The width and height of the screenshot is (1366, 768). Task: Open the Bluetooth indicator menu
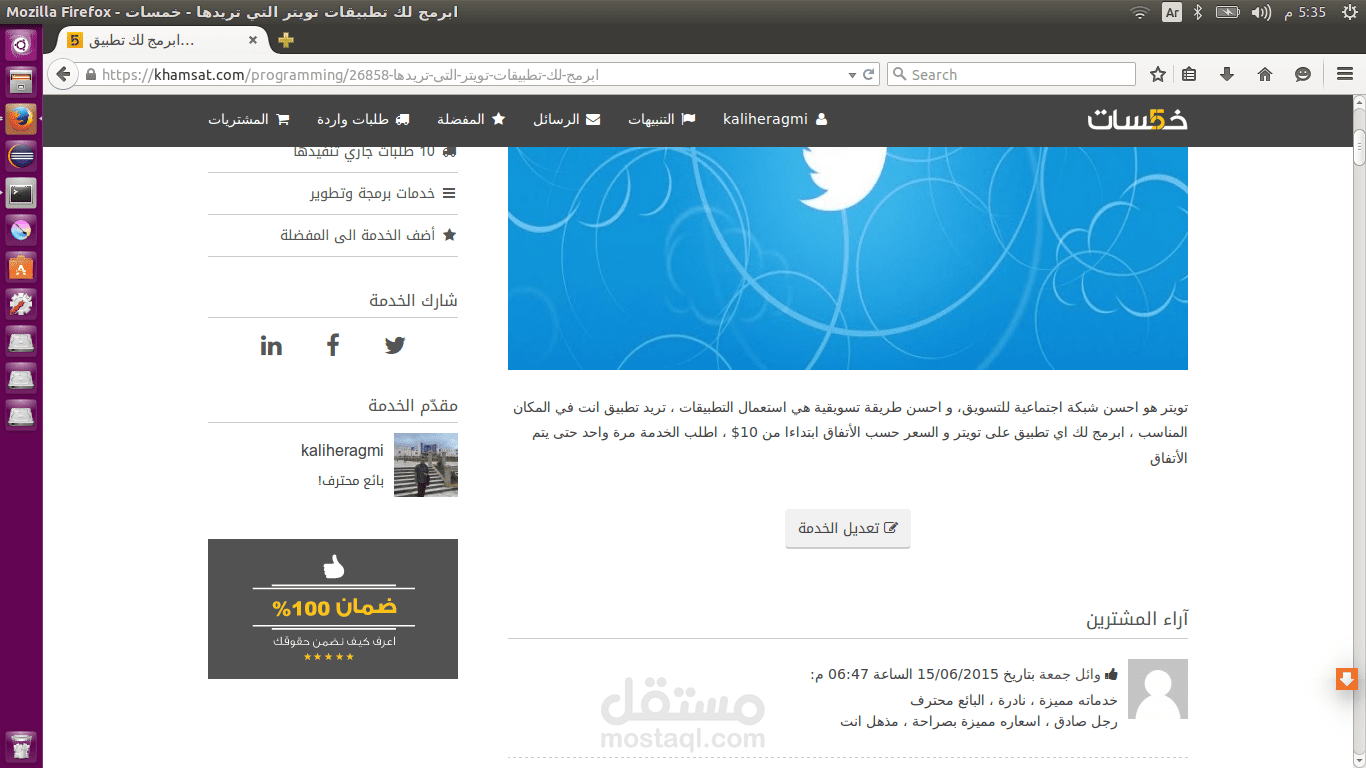click(x=1198, y=12)
